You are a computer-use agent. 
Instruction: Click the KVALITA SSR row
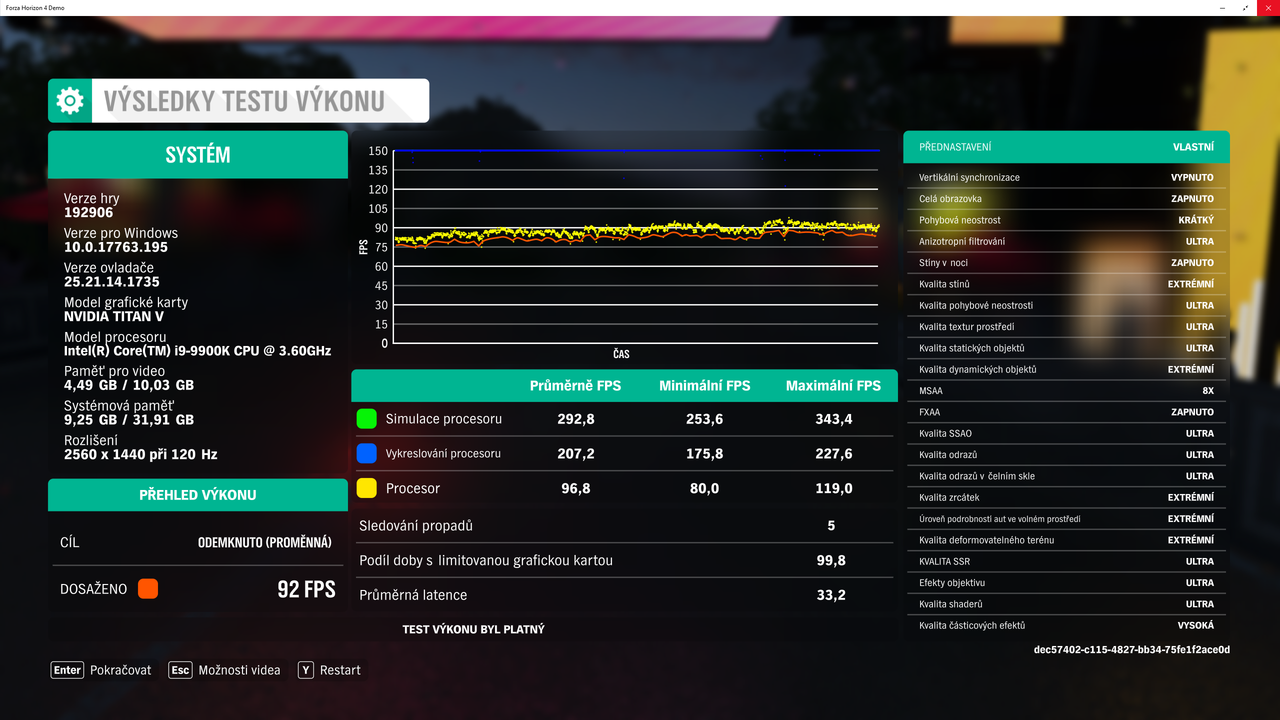tap(1066, 561)
